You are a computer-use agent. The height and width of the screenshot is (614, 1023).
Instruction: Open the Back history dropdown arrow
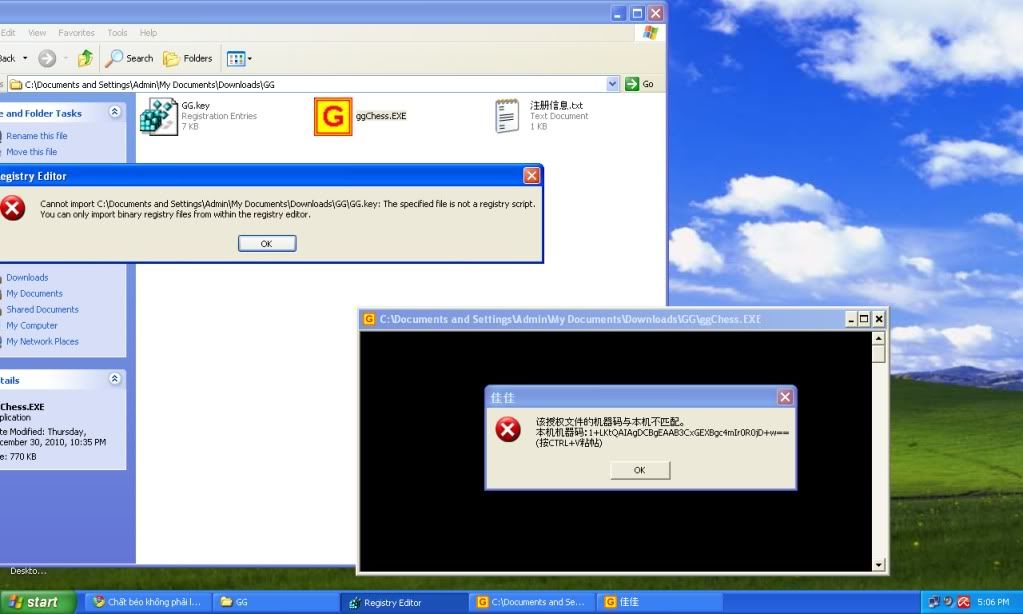point(25,58)
